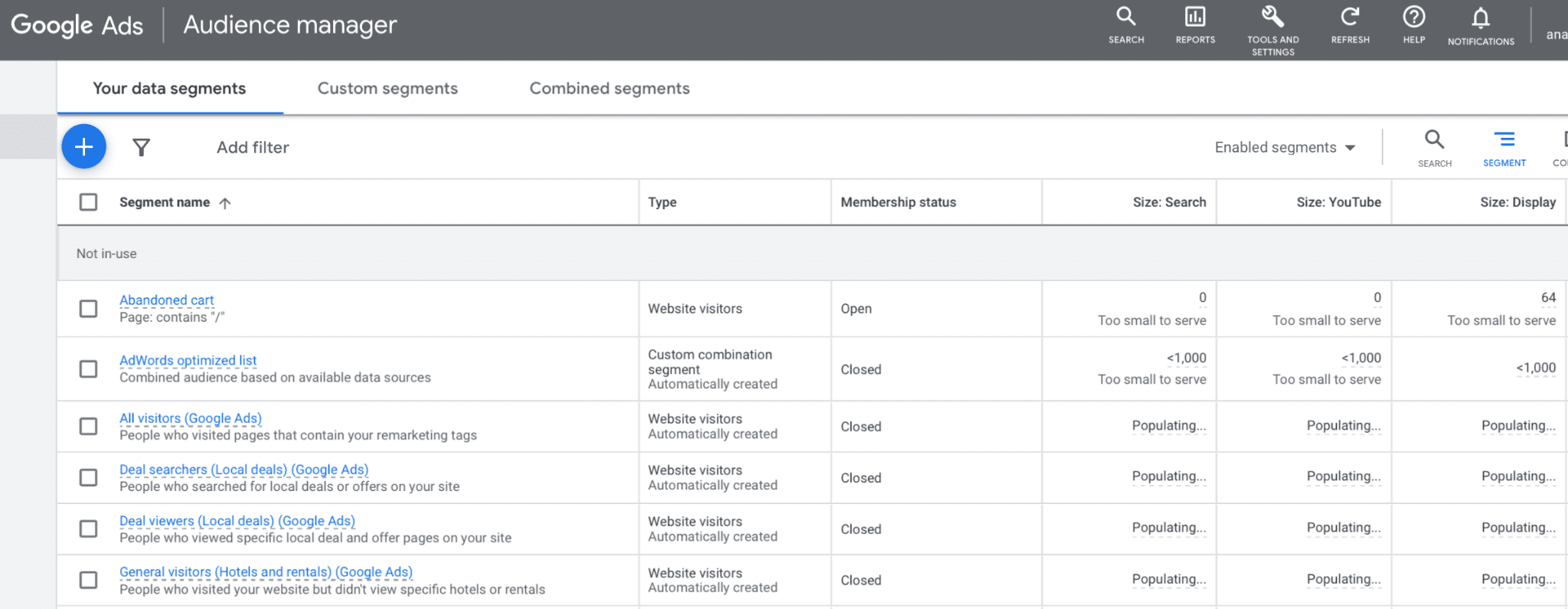Open Notifications bell
1568x609 pixels.
[x=1481, y=27]
